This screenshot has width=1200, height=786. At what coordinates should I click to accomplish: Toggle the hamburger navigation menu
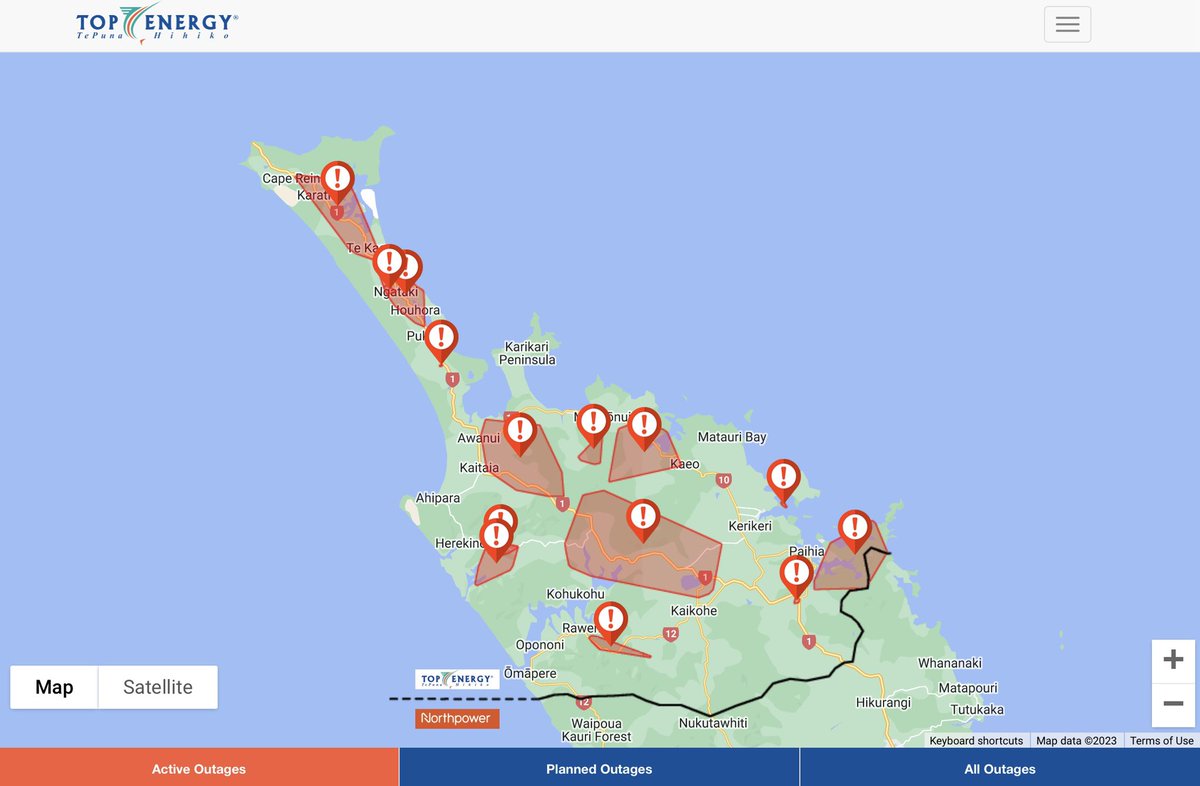click(x=1067, y=24)
